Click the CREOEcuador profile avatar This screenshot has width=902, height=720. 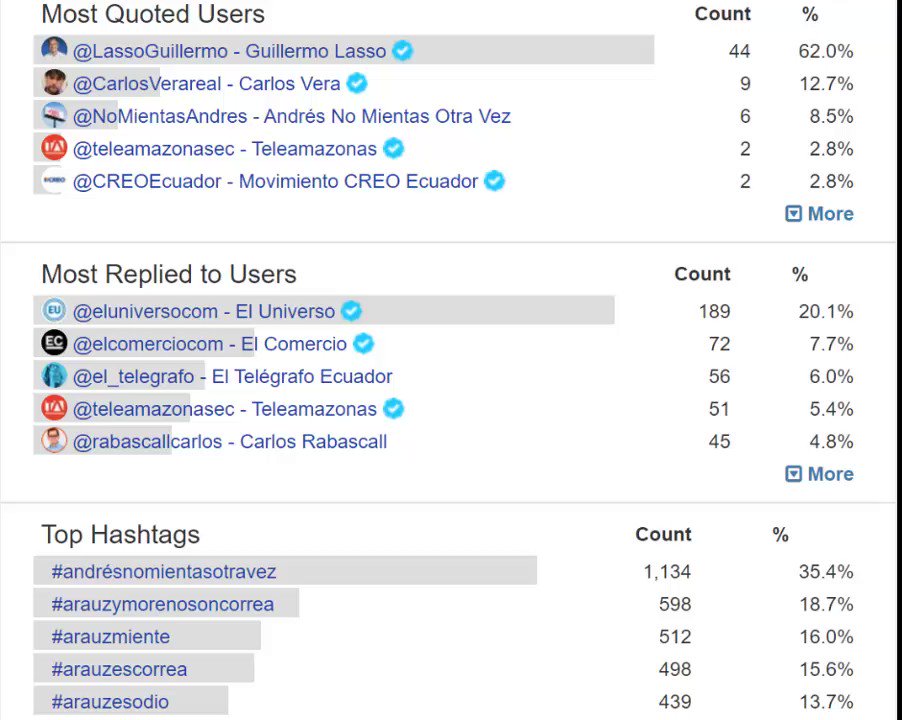pyautogui.click(x=54, y=181)
